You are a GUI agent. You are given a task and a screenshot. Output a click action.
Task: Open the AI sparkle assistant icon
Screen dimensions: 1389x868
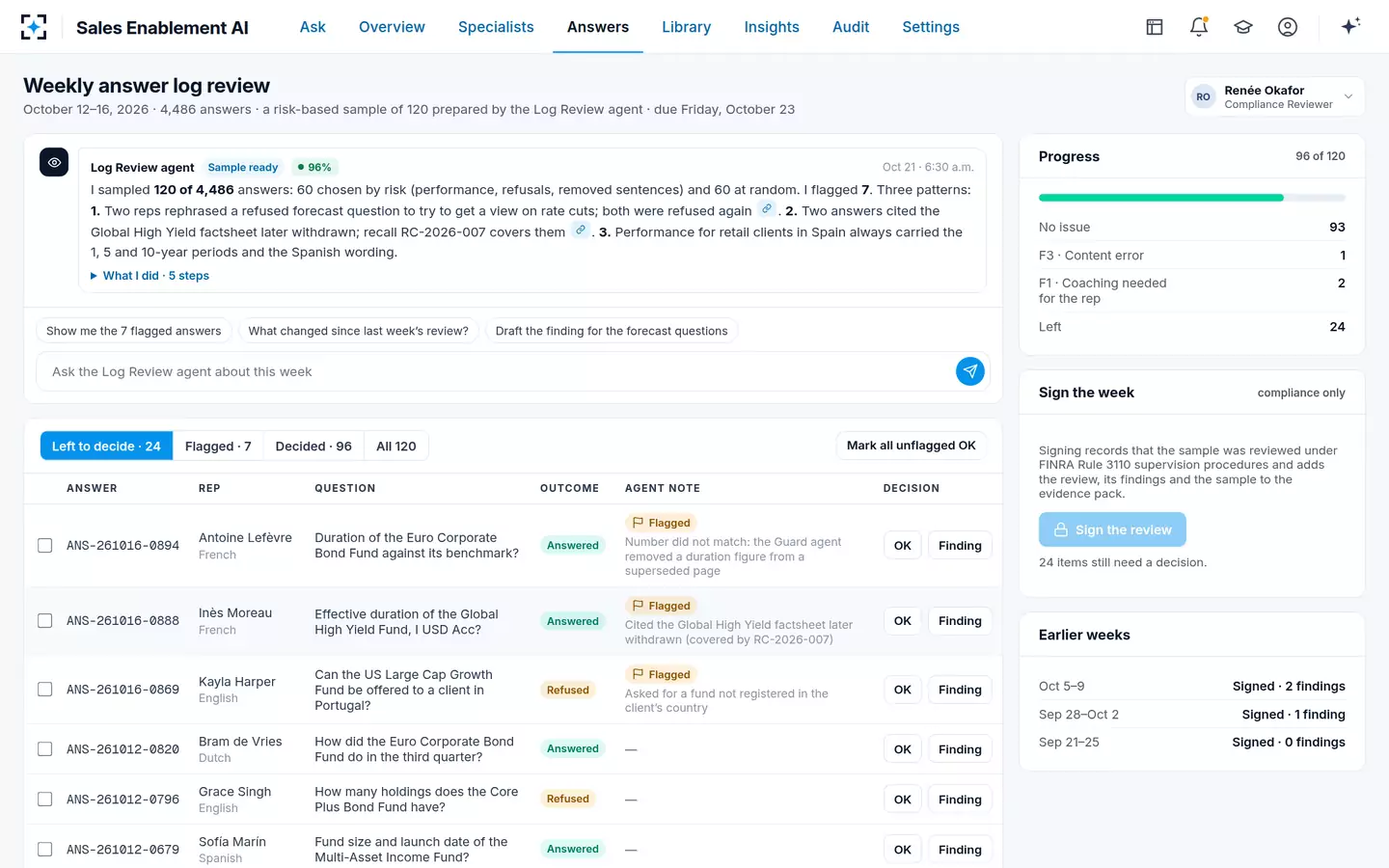click(1350, 26)
